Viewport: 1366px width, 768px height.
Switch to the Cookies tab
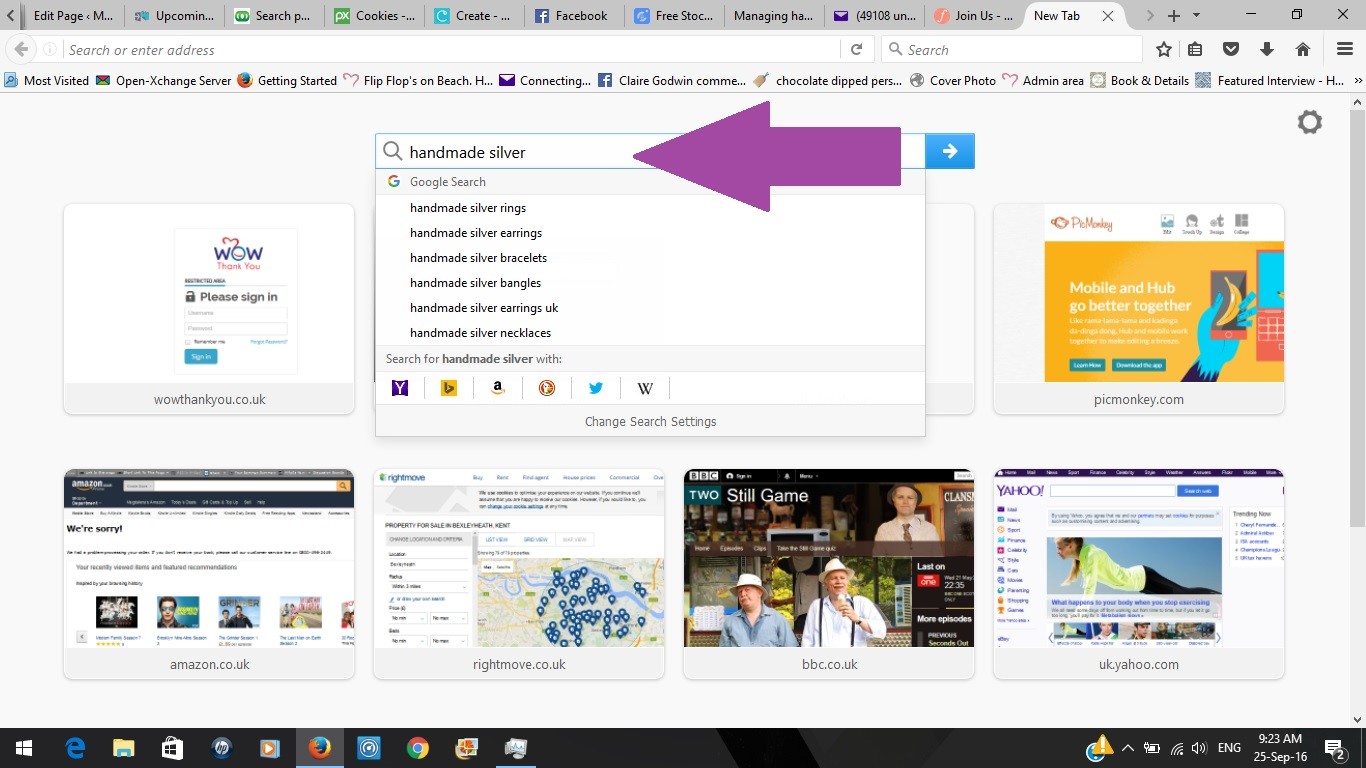(374, 16)
